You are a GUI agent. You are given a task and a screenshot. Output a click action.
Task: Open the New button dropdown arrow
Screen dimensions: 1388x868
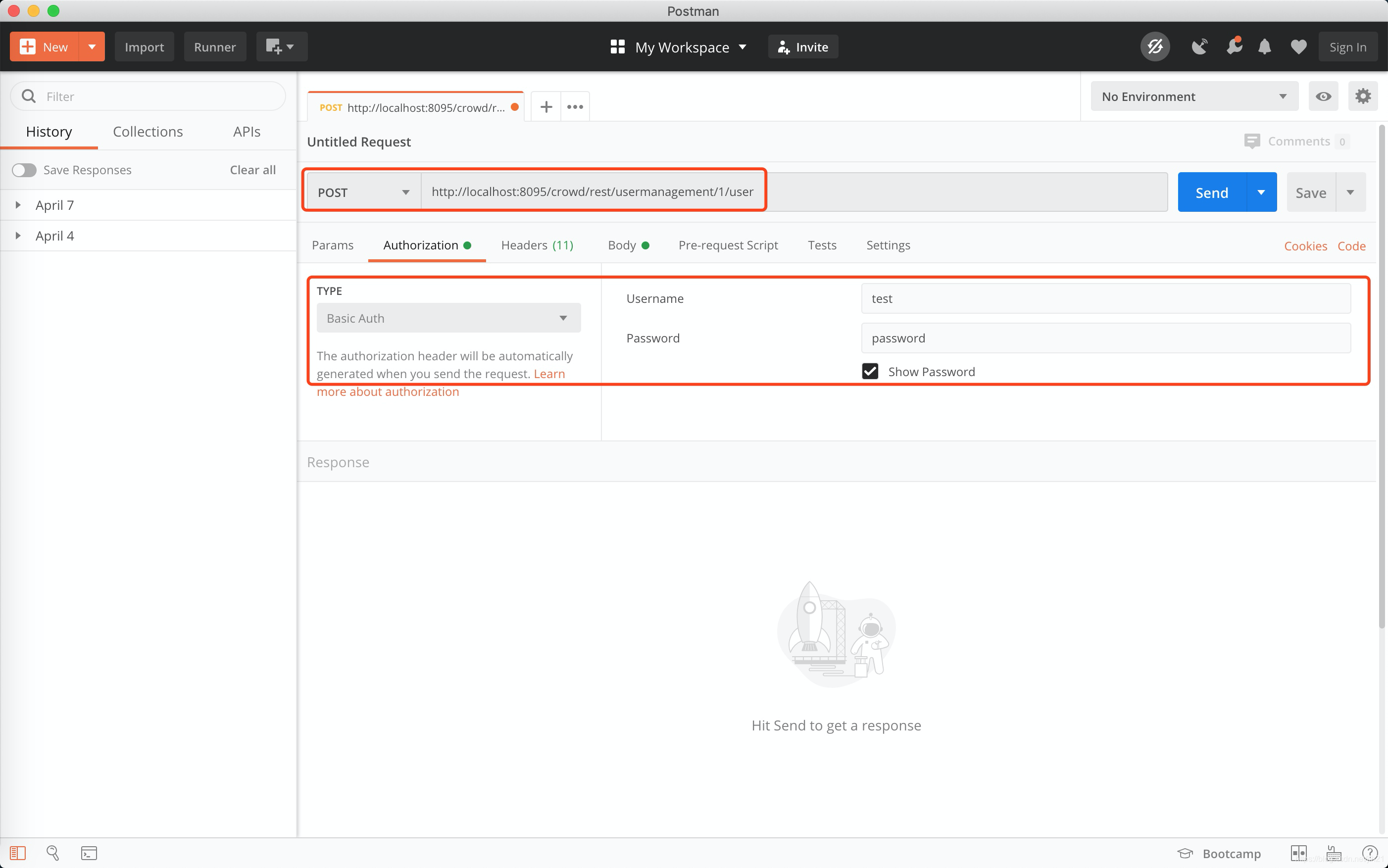point(92,47)
